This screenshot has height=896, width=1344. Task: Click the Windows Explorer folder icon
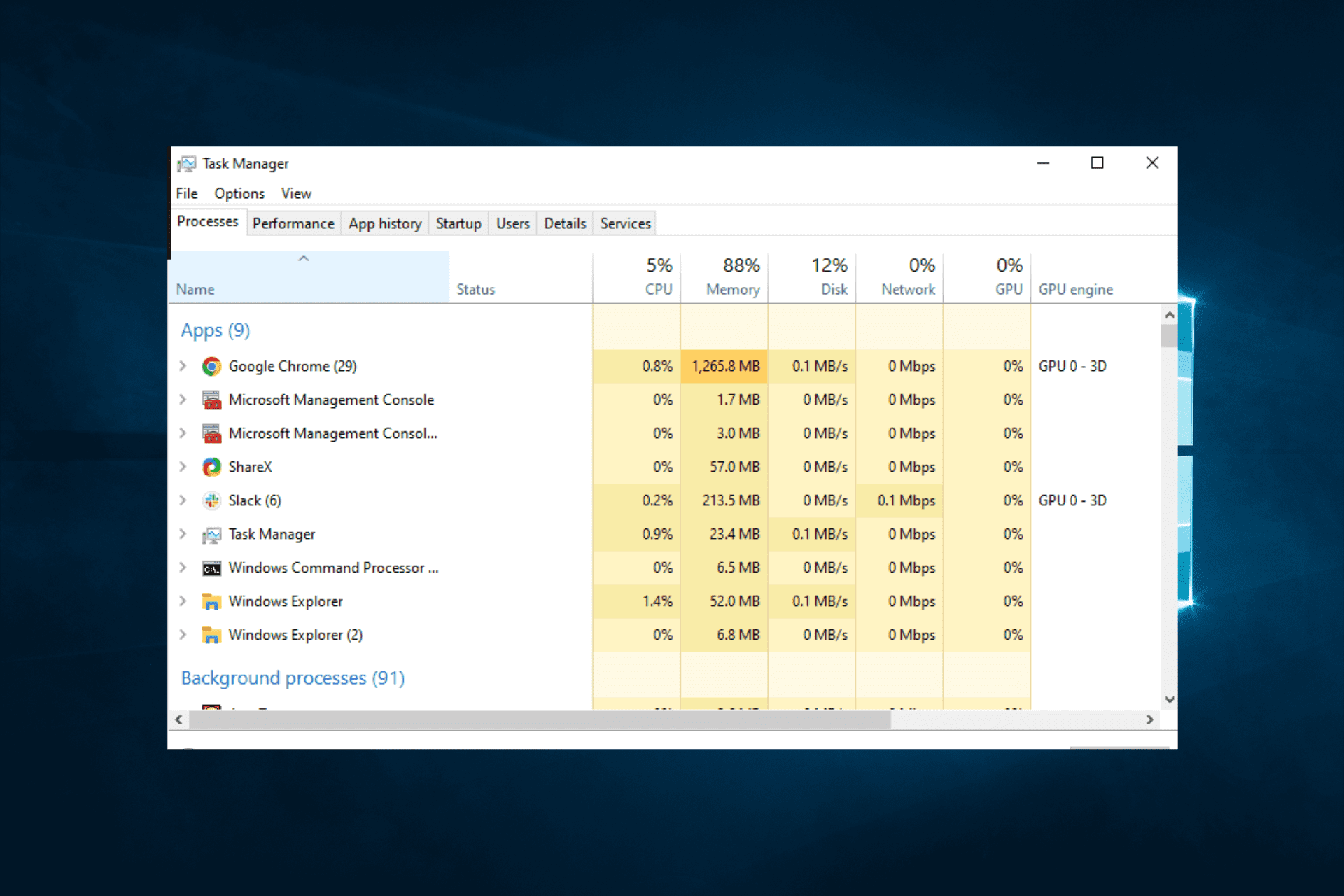tap(211, 601)
